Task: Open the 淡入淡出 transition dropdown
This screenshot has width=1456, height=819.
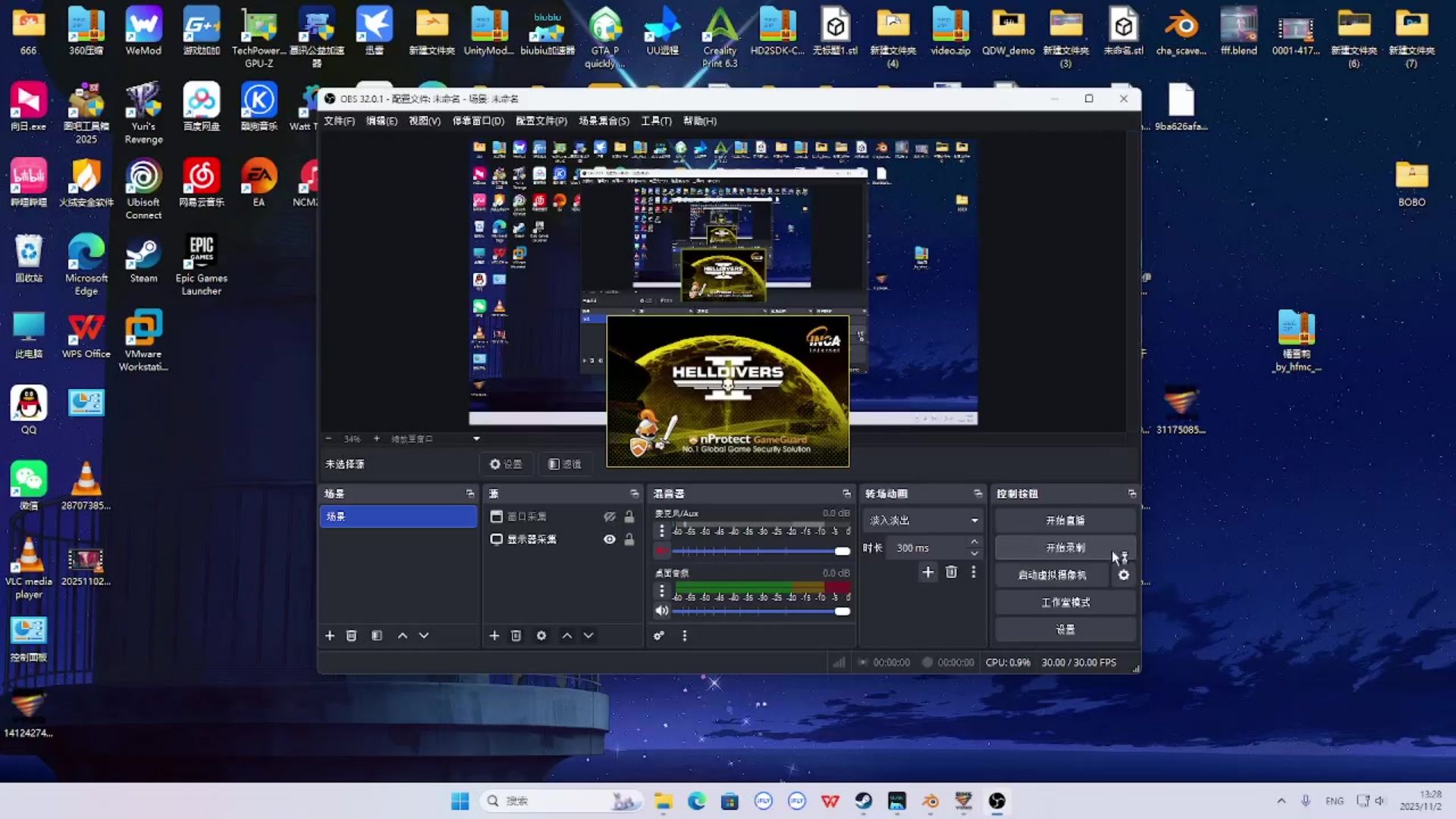Action: (923, 520)
